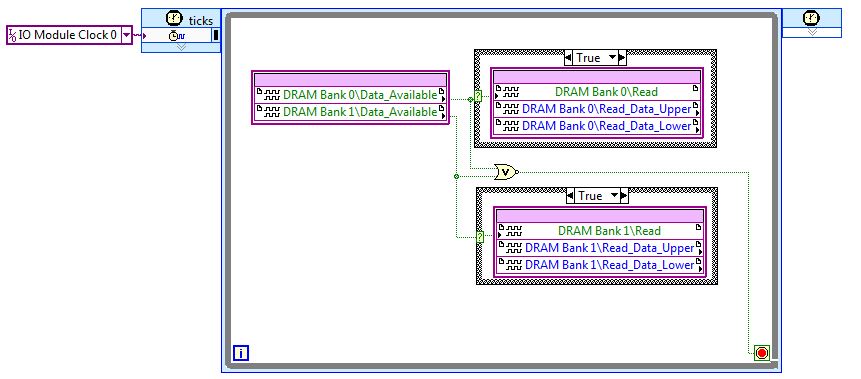Click the previous-case arrow on the lower case structure

[x=571, y=196]
